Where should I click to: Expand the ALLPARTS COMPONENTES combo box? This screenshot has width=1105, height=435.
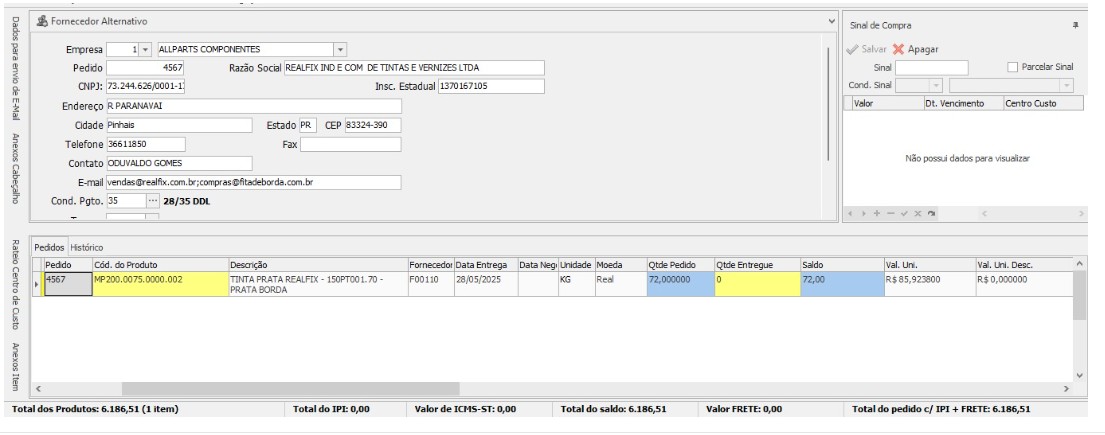click(x=340, y=49)
